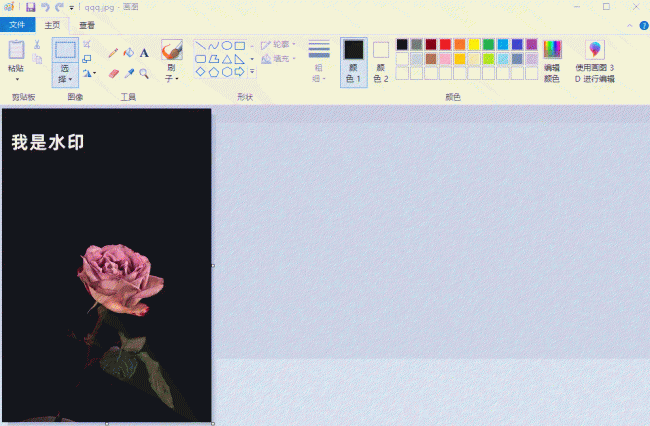
Task: Select the Fill with color bucket tool
Action: (x=129, y=53)
